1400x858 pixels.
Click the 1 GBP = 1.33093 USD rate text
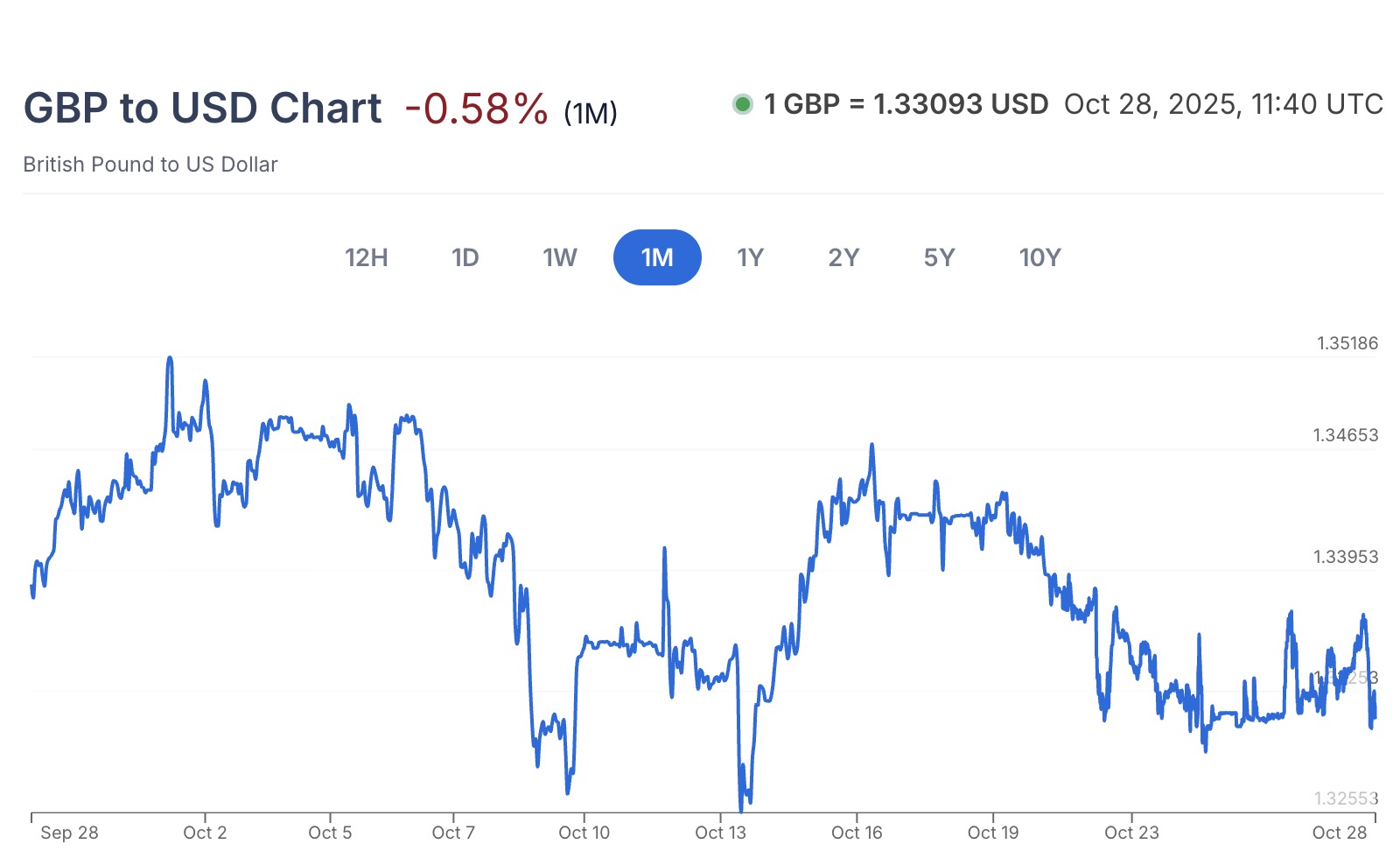pyautogui.click(x=906, y=104)
